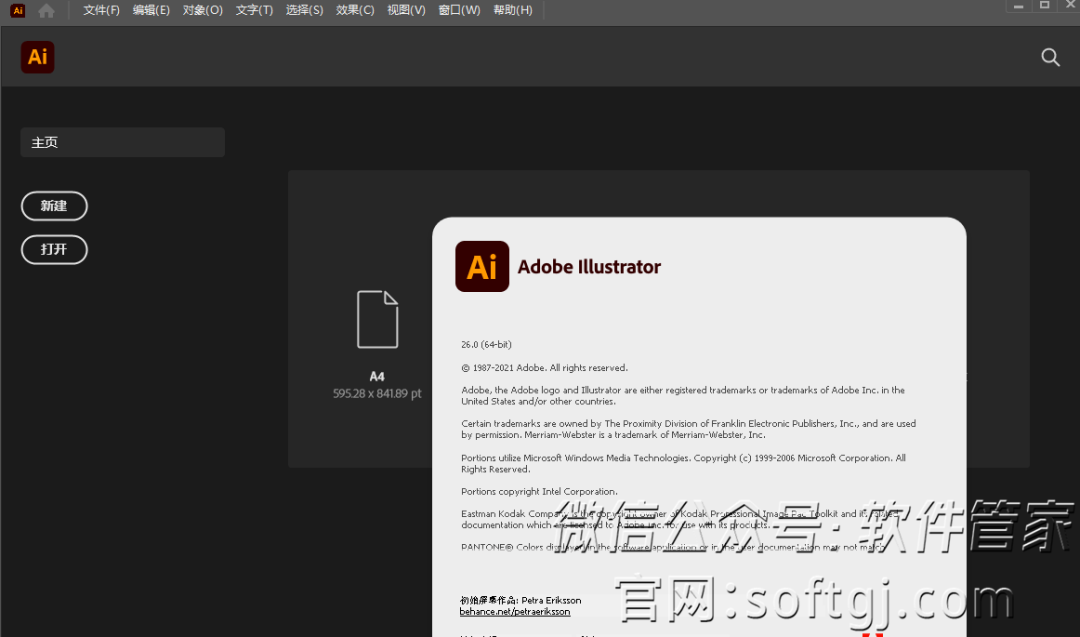Open the search magnifier icon
Viewport: 1080px width, 637px height.
(x=1050, y=57)
